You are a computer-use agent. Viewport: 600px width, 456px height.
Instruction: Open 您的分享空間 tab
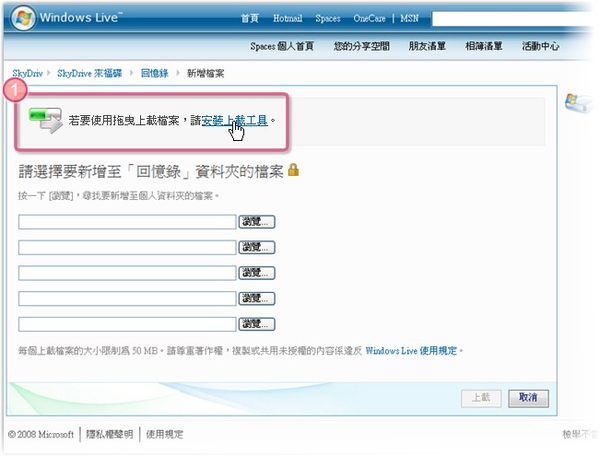tap(362, 46)
